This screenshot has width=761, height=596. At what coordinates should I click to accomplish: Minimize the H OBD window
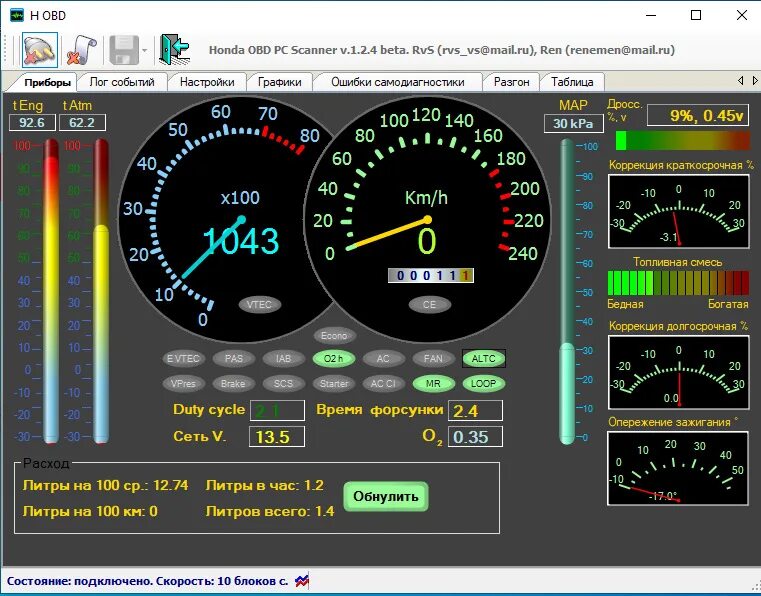(x=651, y=15)
